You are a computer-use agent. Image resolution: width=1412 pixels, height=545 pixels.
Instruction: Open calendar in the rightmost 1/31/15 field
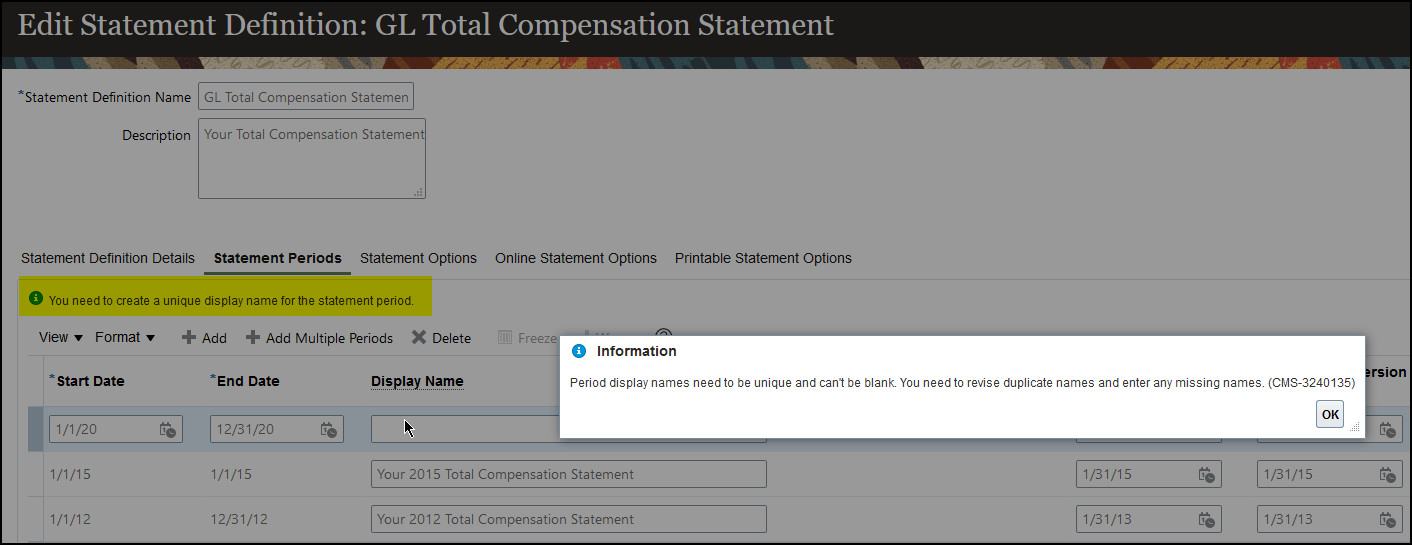tap(1388, 475)
